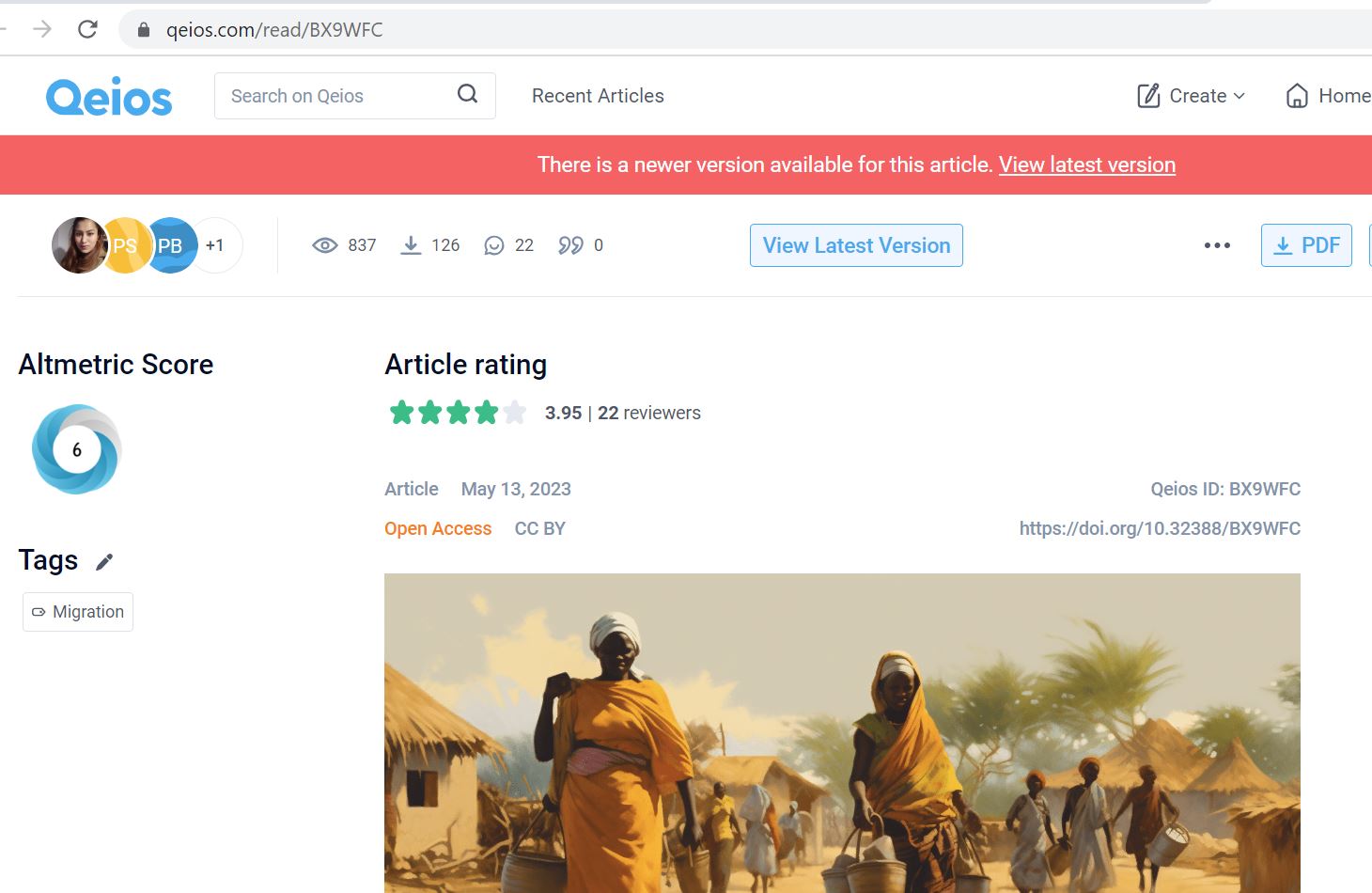
Task: Click the Article rating heading
Action: click(x=465, y=364)
